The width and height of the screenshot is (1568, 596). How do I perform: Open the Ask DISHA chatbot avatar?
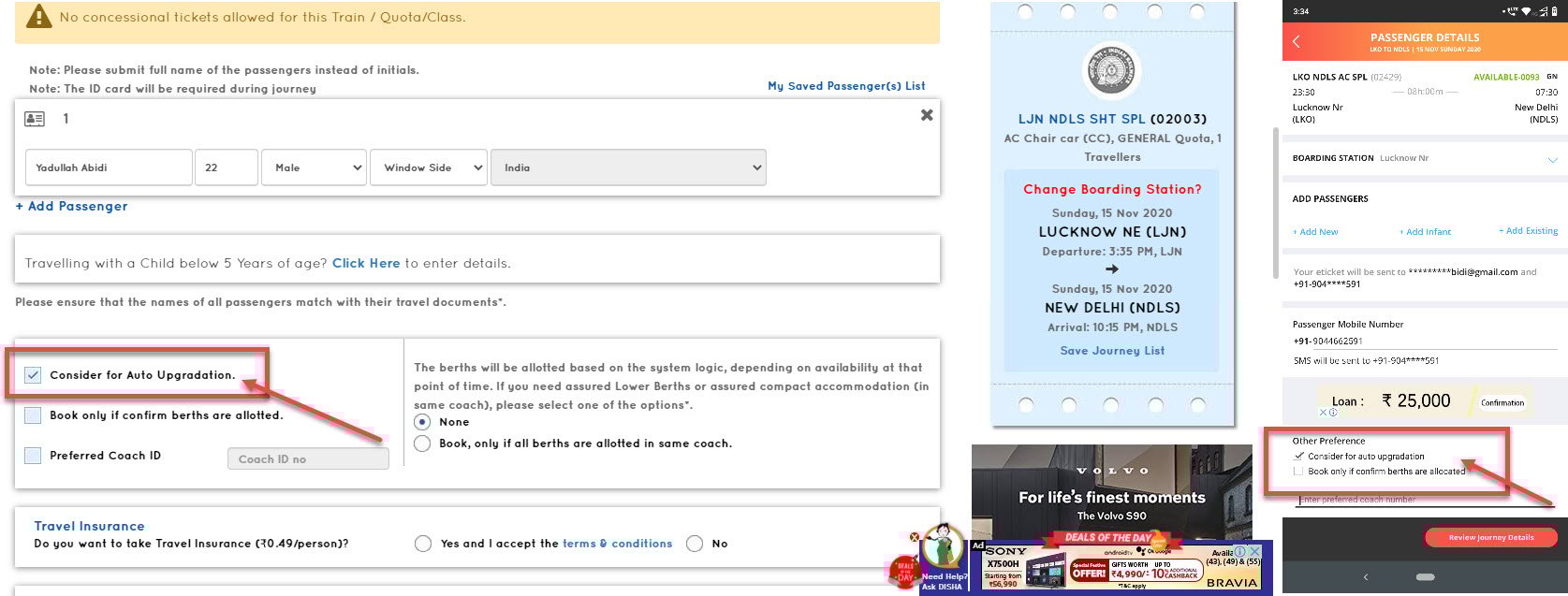pyautogui.click(x=942, y=548)
